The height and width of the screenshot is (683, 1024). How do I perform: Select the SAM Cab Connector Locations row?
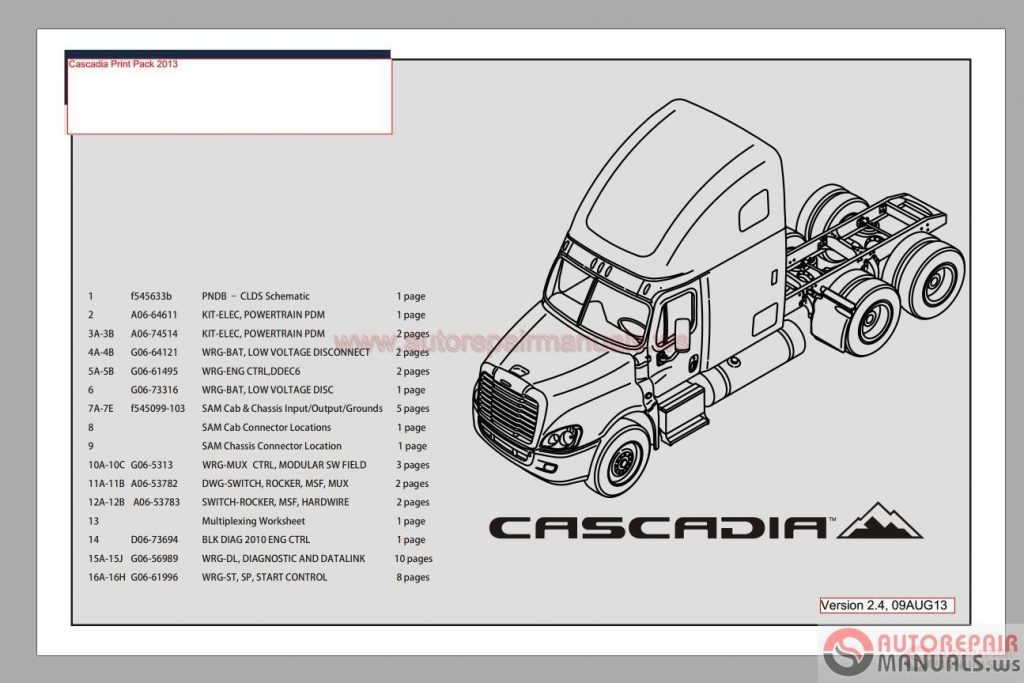pyautogui.click(x=267, y=427)
